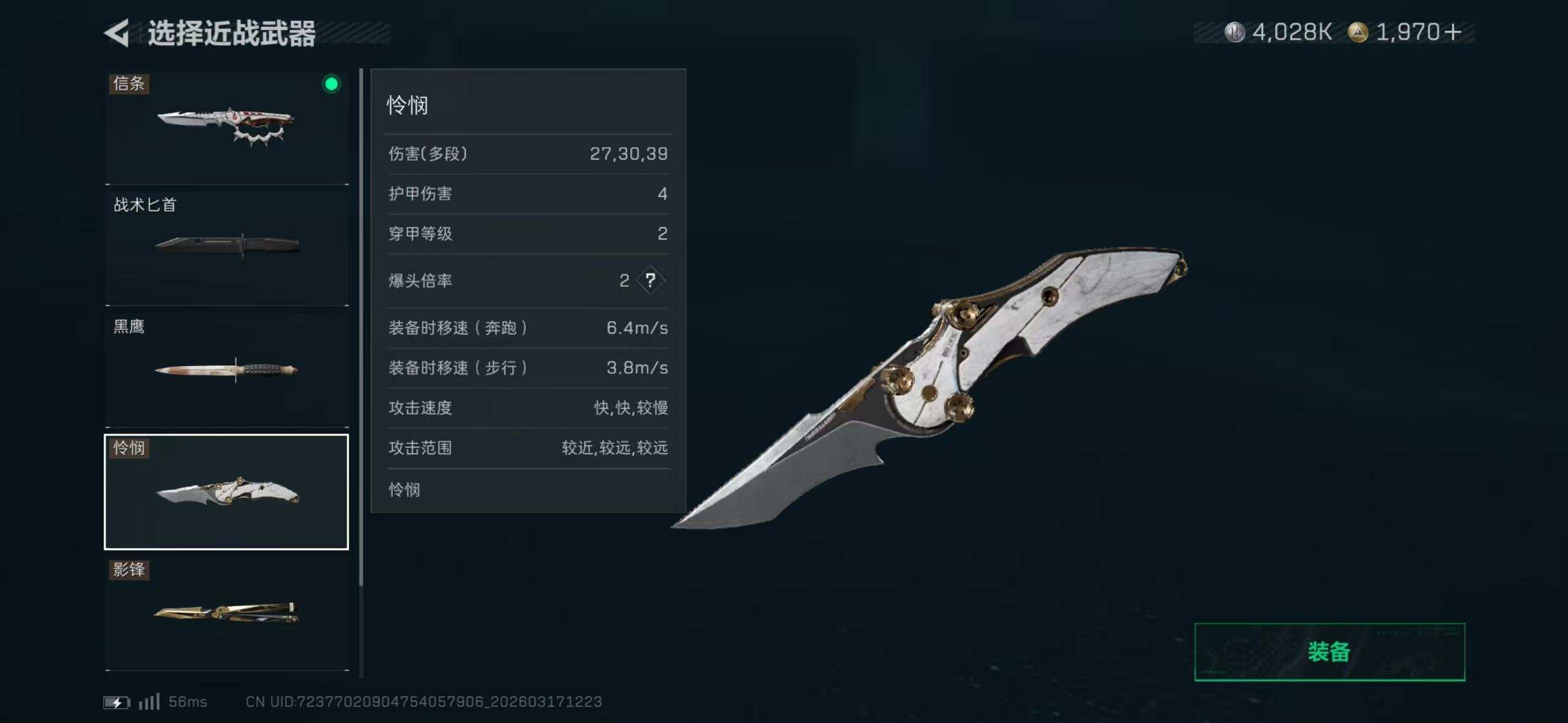Select the 战术匕首 weapon card
Viewport: 1568px width, 723px height.
tap(227, 248)
